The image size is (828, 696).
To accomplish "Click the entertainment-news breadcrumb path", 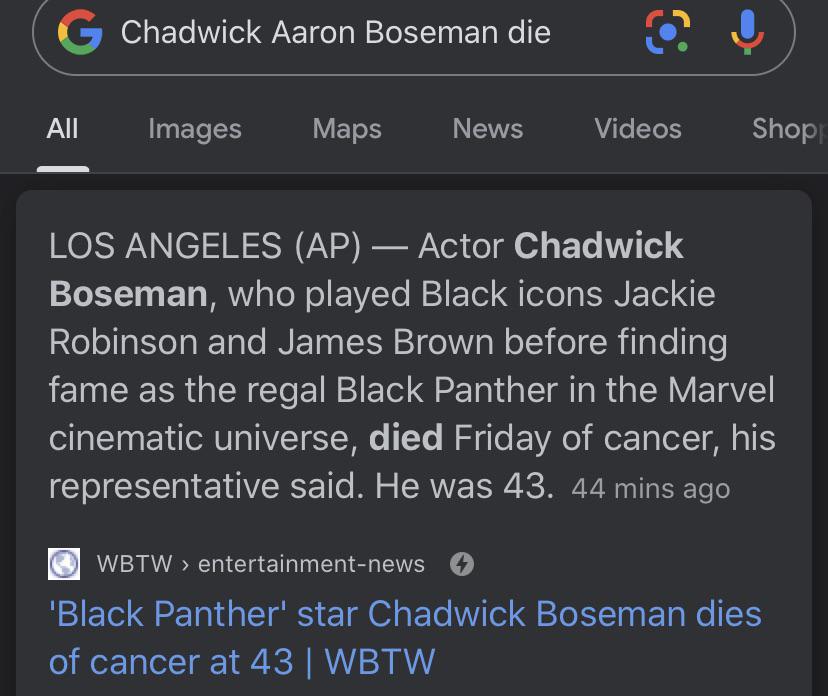I will point(311,564).
